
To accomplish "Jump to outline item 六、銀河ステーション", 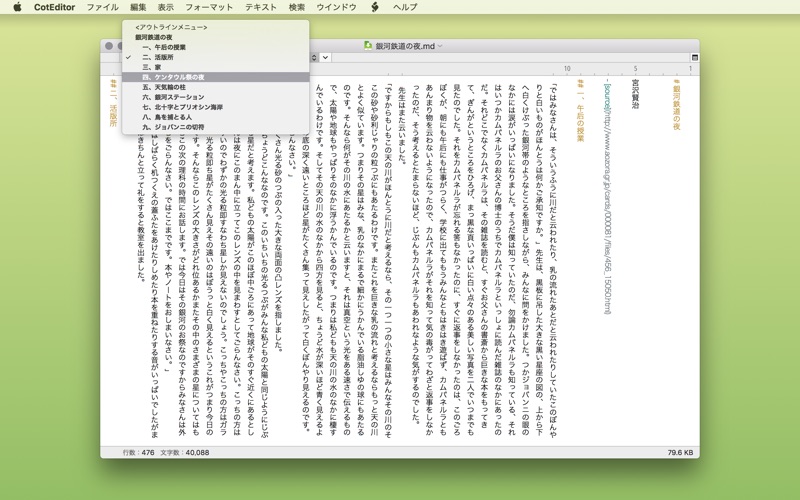I will pos(215,97).
